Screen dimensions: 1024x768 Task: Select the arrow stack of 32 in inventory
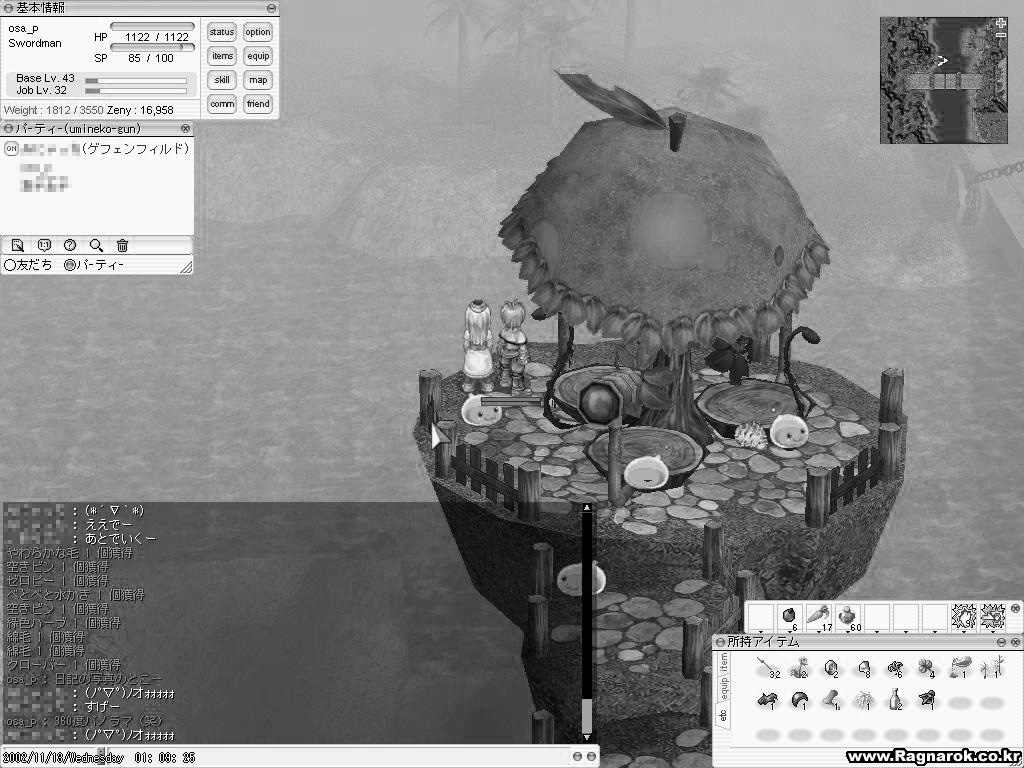(768, 668)
